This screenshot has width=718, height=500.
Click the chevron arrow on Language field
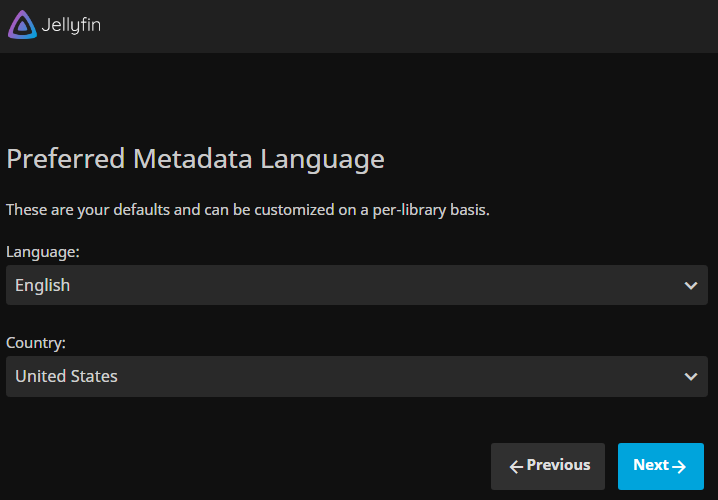pos(690,286)
